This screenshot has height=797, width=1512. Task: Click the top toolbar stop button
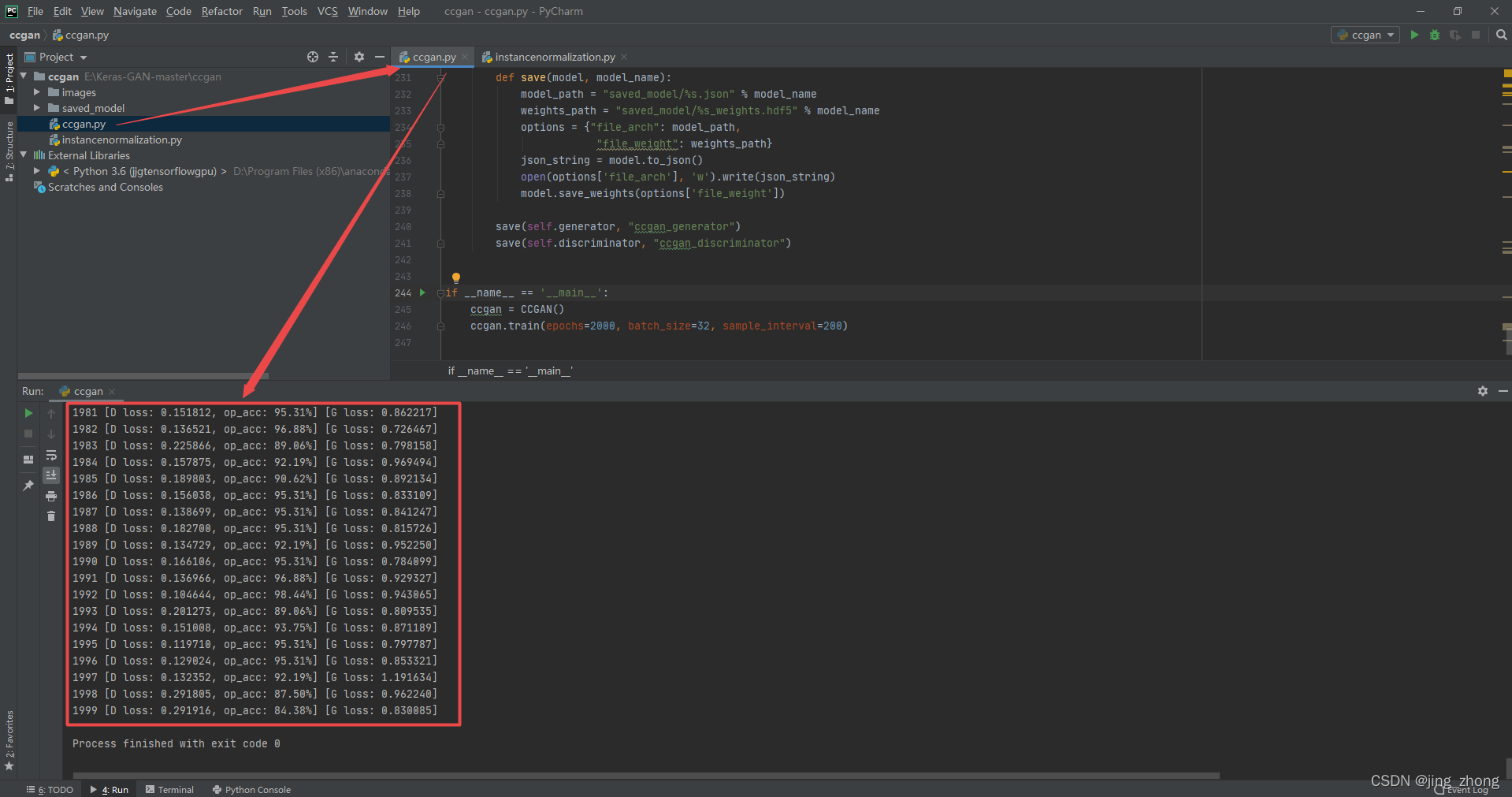(x=1476, y=35)
